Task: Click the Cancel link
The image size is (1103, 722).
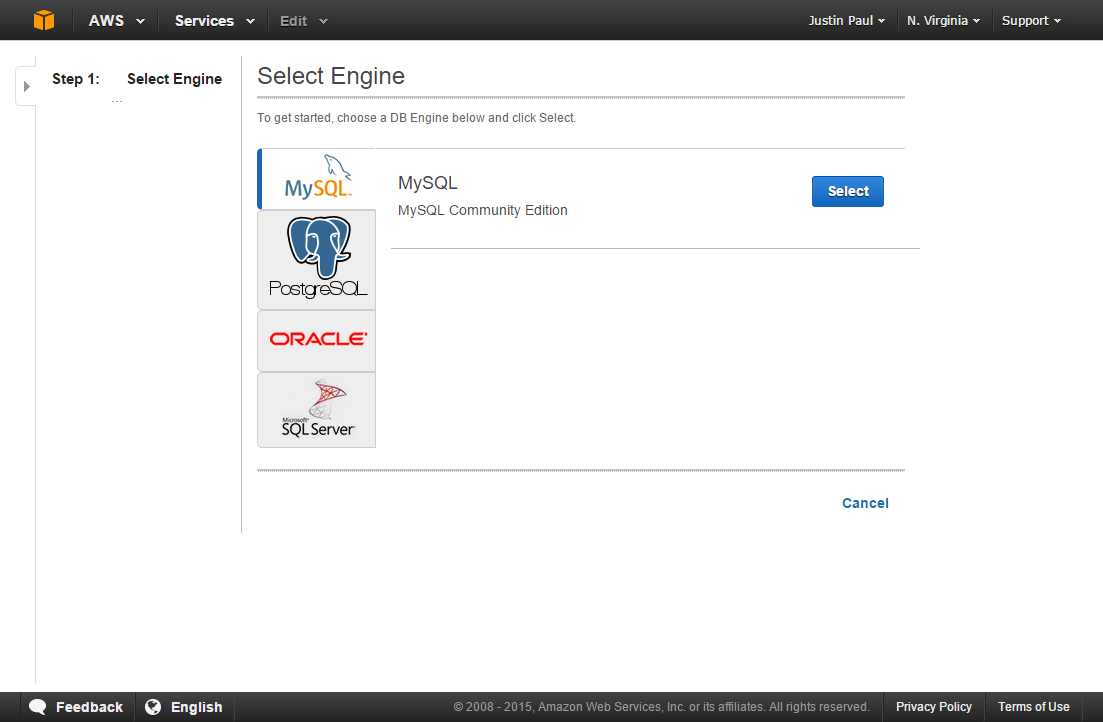Action: point(865,503)
